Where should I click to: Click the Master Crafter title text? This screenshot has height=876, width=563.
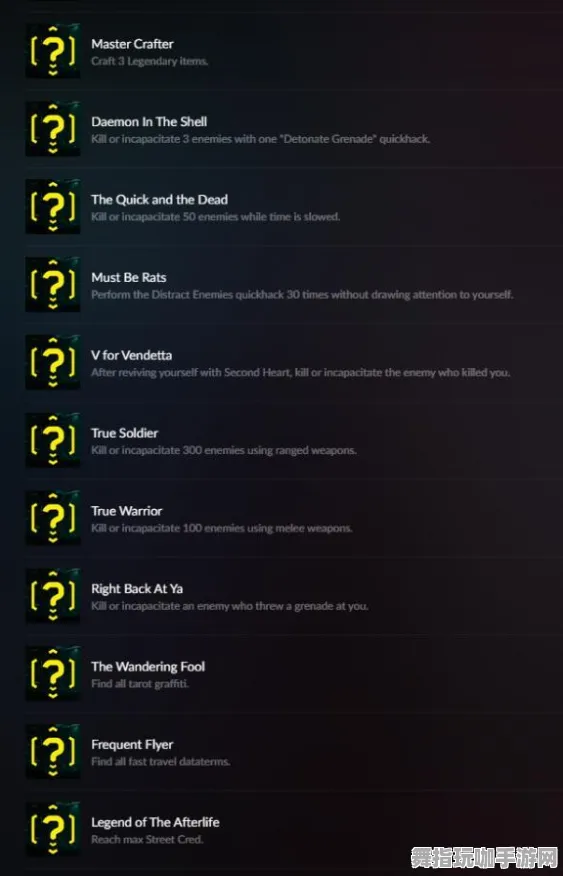132,44
